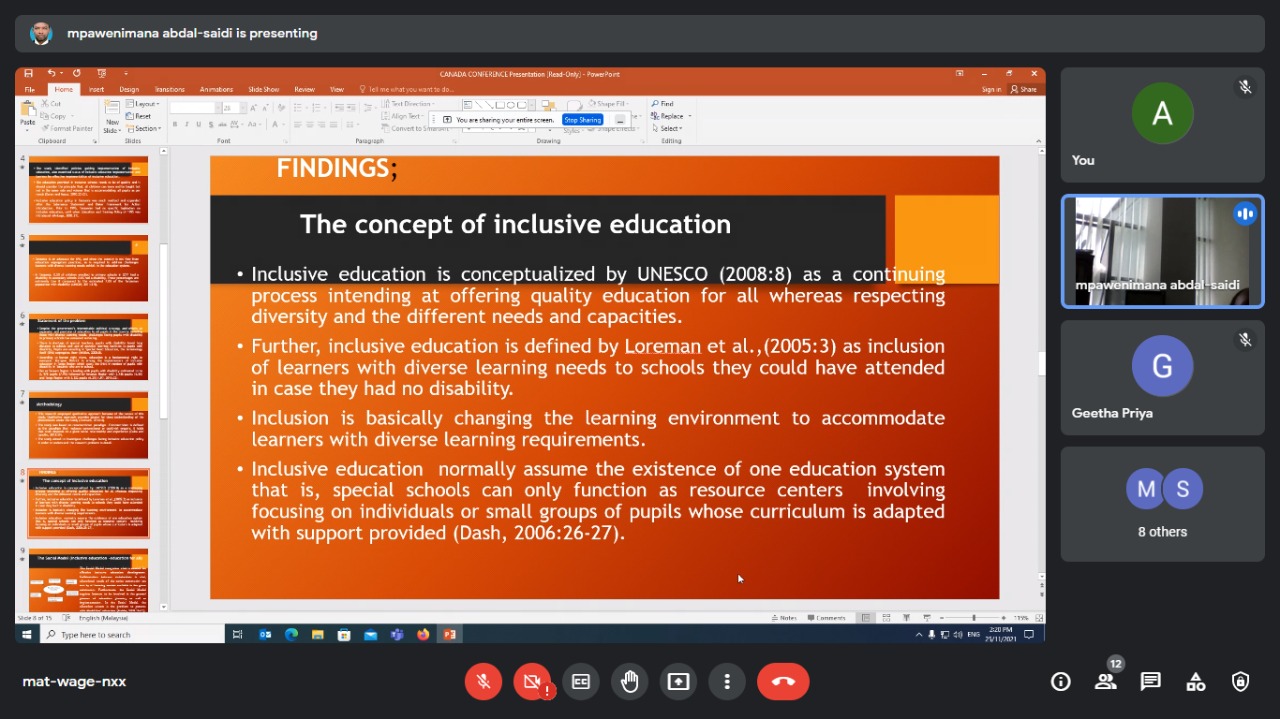Open the Windows notification center icon
This screenshot has width=1280, height=719.
[1028, 634]
